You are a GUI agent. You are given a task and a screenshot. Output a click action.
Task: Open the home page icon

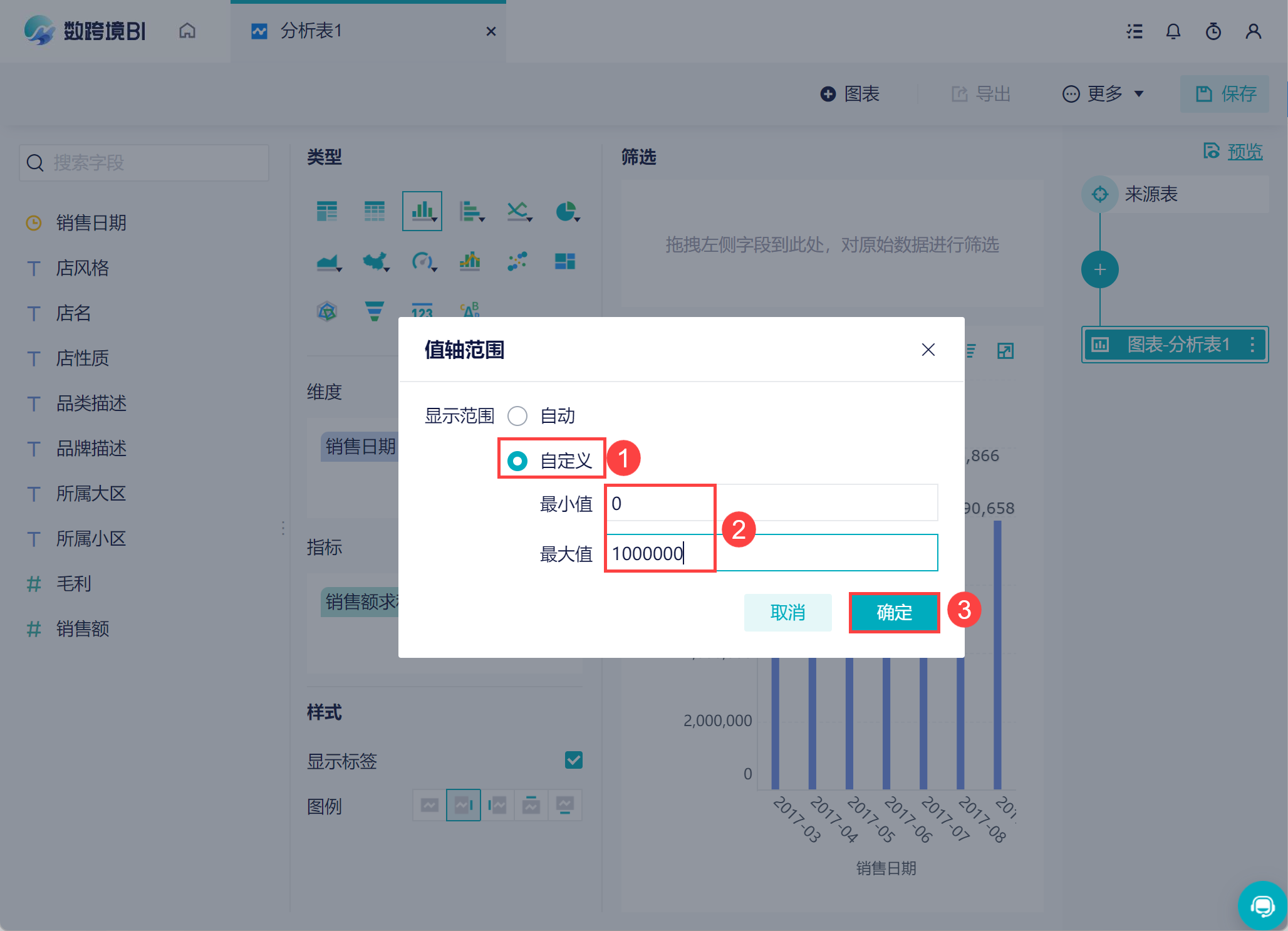coord(187,31)
